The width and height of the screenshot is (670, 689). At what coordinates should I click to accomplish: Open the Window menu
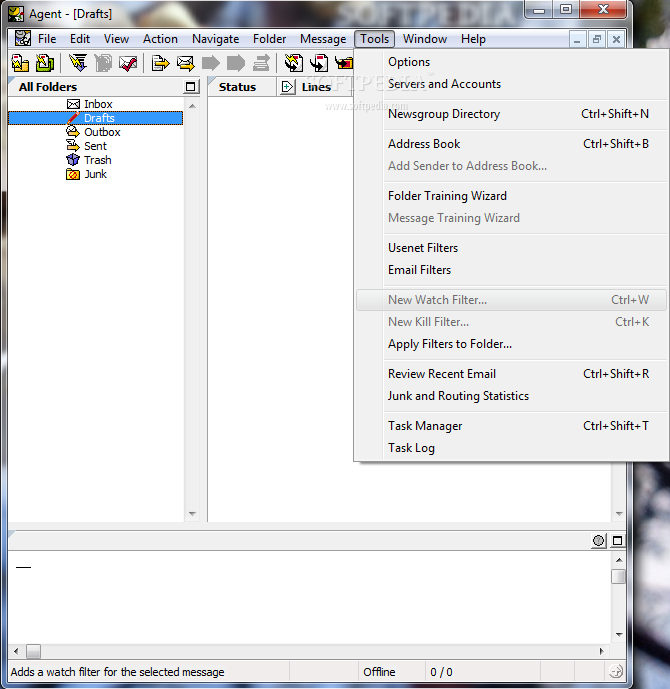424,39
